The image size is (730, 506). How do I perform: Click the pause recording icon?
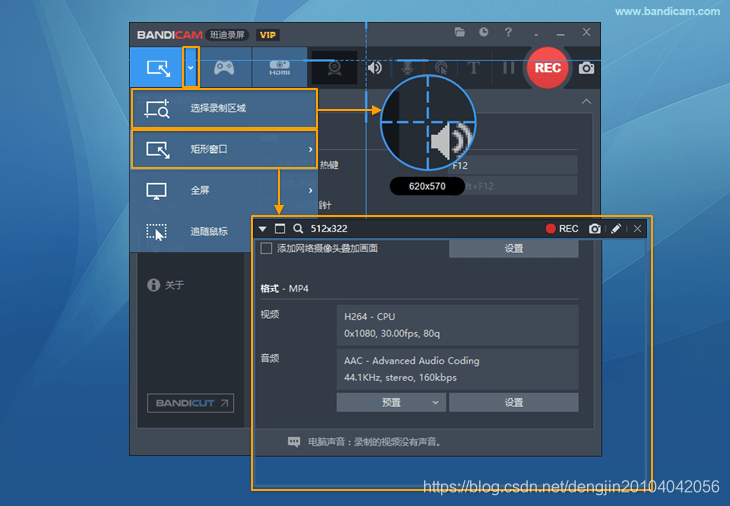pyautogui.click(x=508, y=68)
